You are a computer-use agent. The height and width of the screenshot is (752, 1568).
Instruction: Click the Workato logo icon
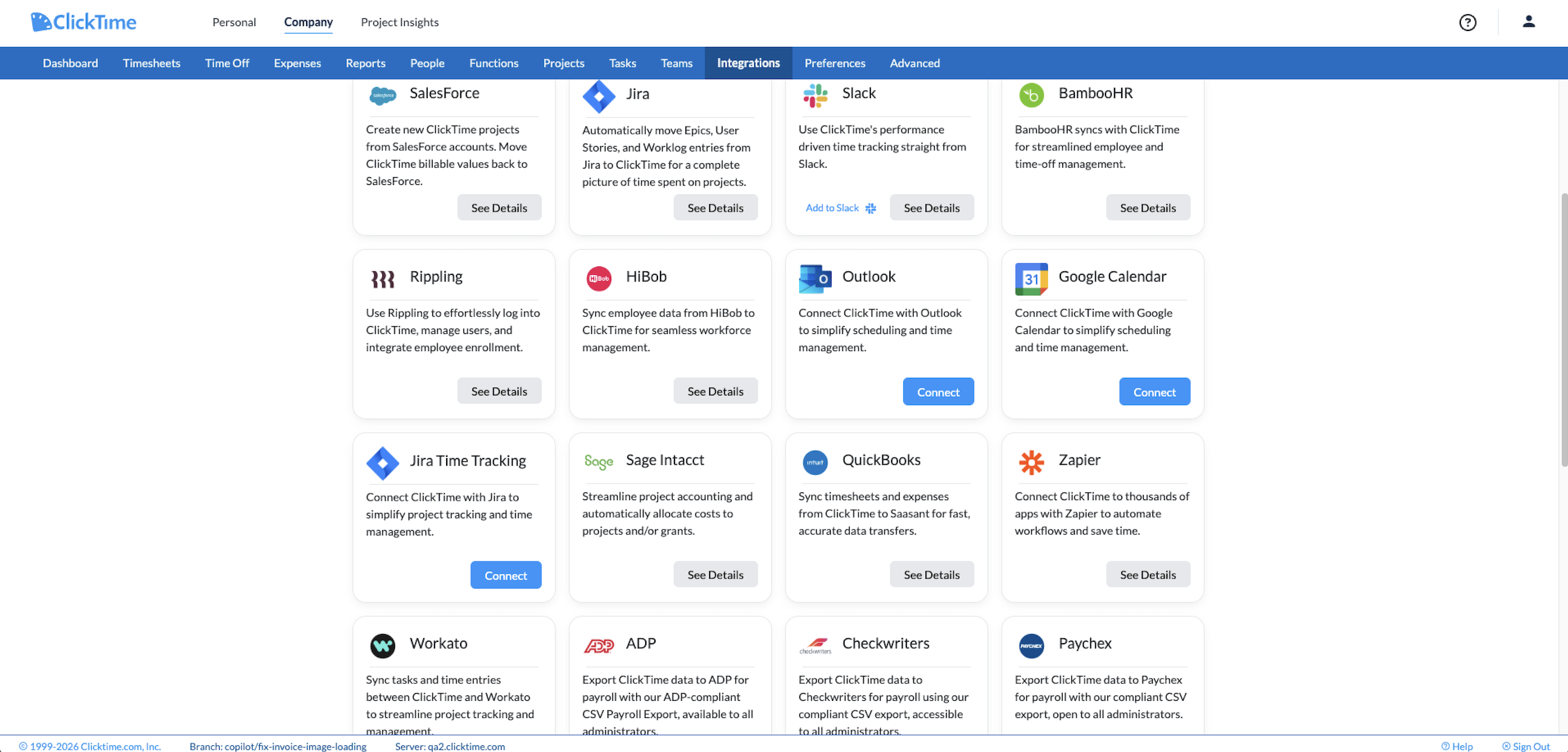(383, 646)
